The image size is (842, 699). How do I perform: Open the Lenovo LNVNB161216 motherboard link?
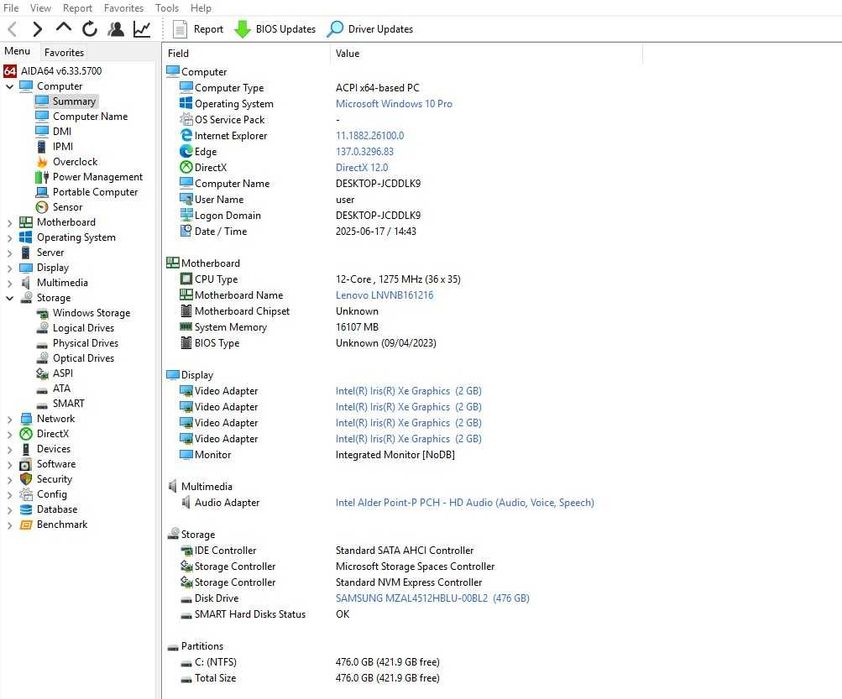point(384,295)
